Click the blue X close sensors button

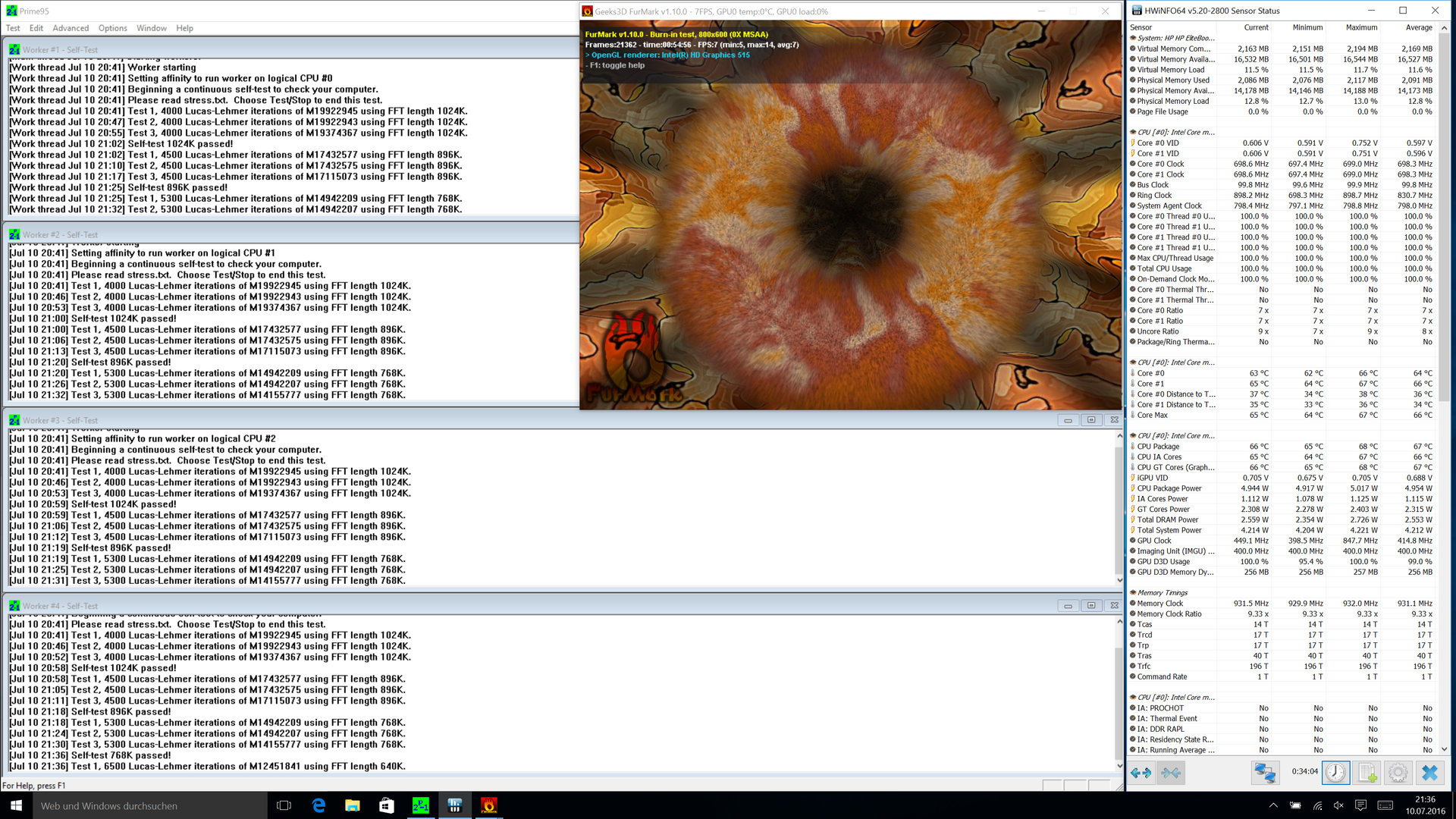pos(1429,773)
